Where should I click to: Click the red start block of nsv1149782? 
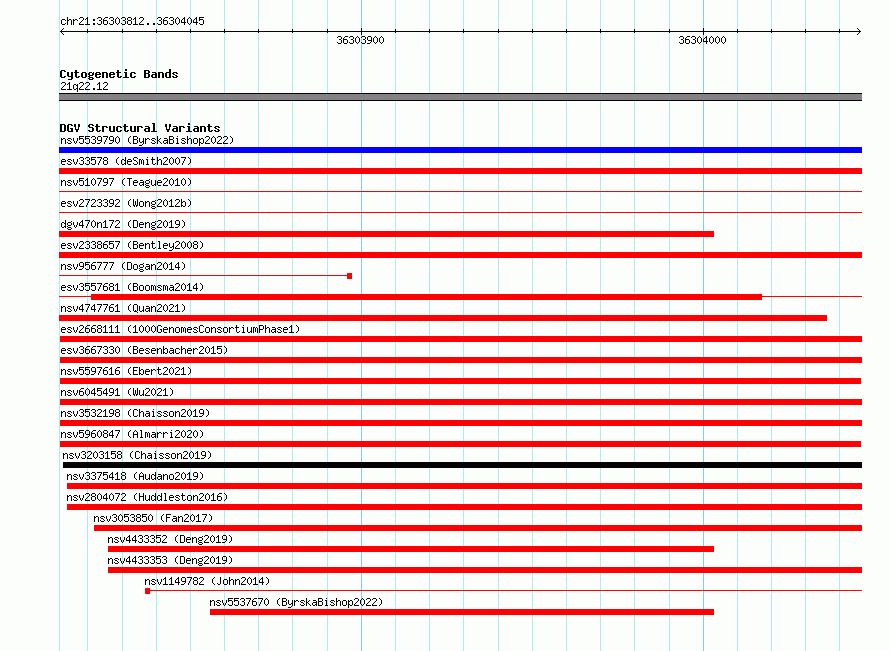[148, 591]
